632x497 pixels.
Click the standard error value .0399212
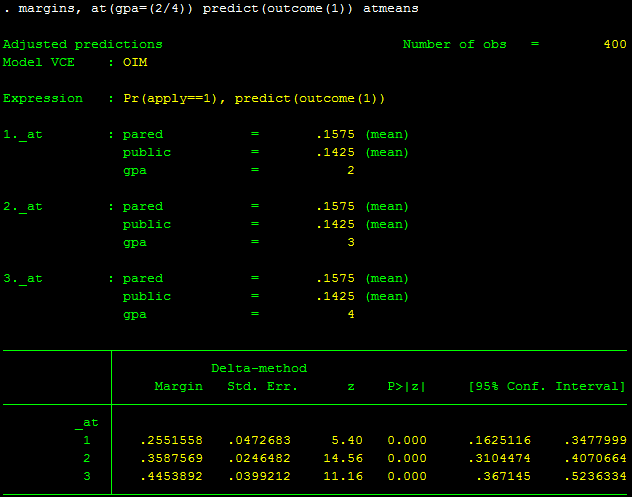[x=258, y=476]
